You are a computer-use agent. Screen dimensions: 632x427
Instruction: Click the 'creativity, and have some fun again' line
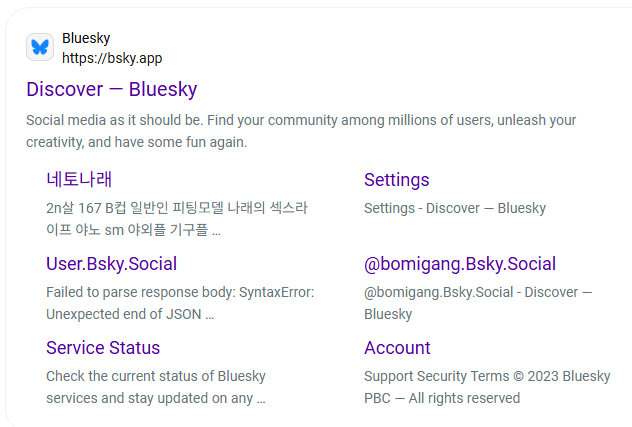136,142
